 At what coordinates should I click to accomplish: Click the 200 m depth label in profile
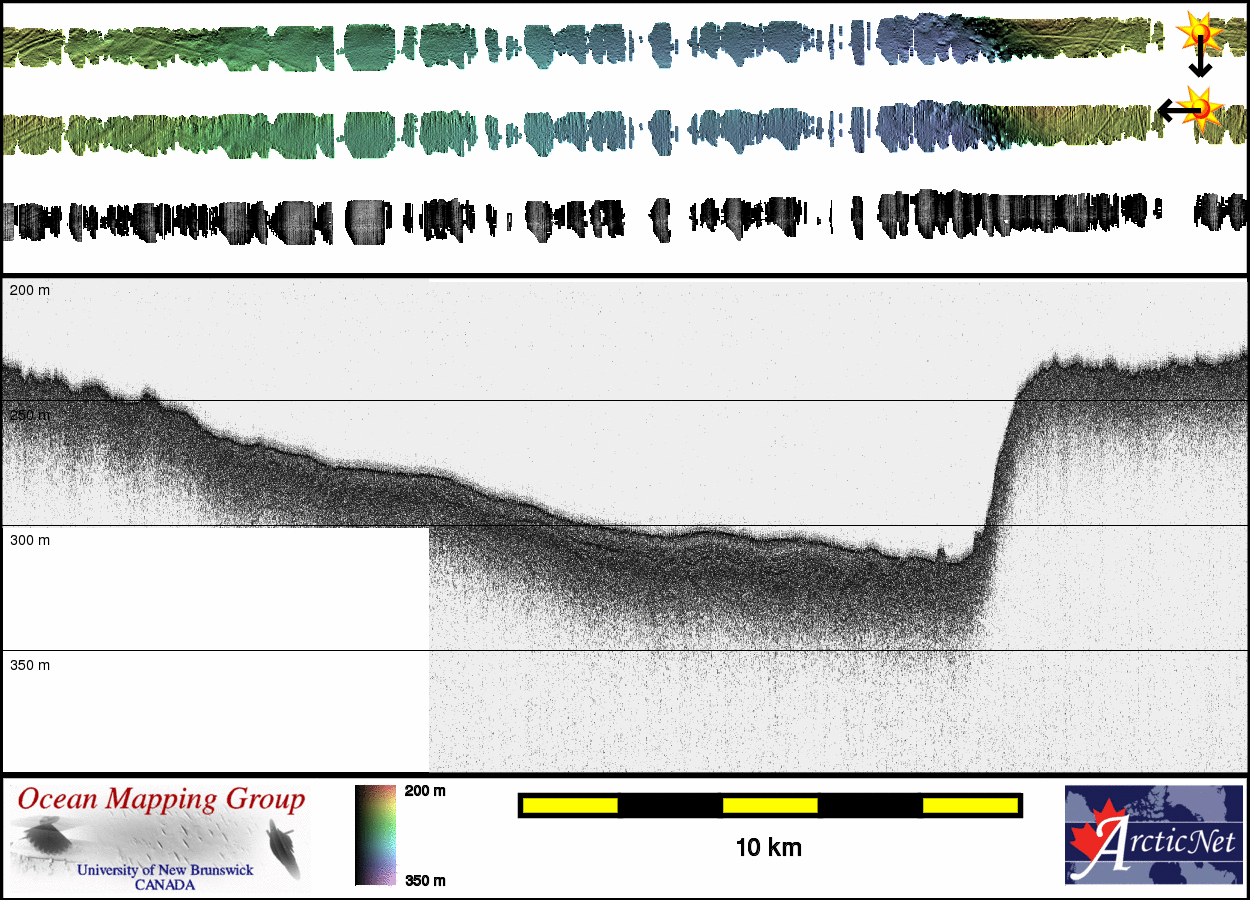point(30,290)
